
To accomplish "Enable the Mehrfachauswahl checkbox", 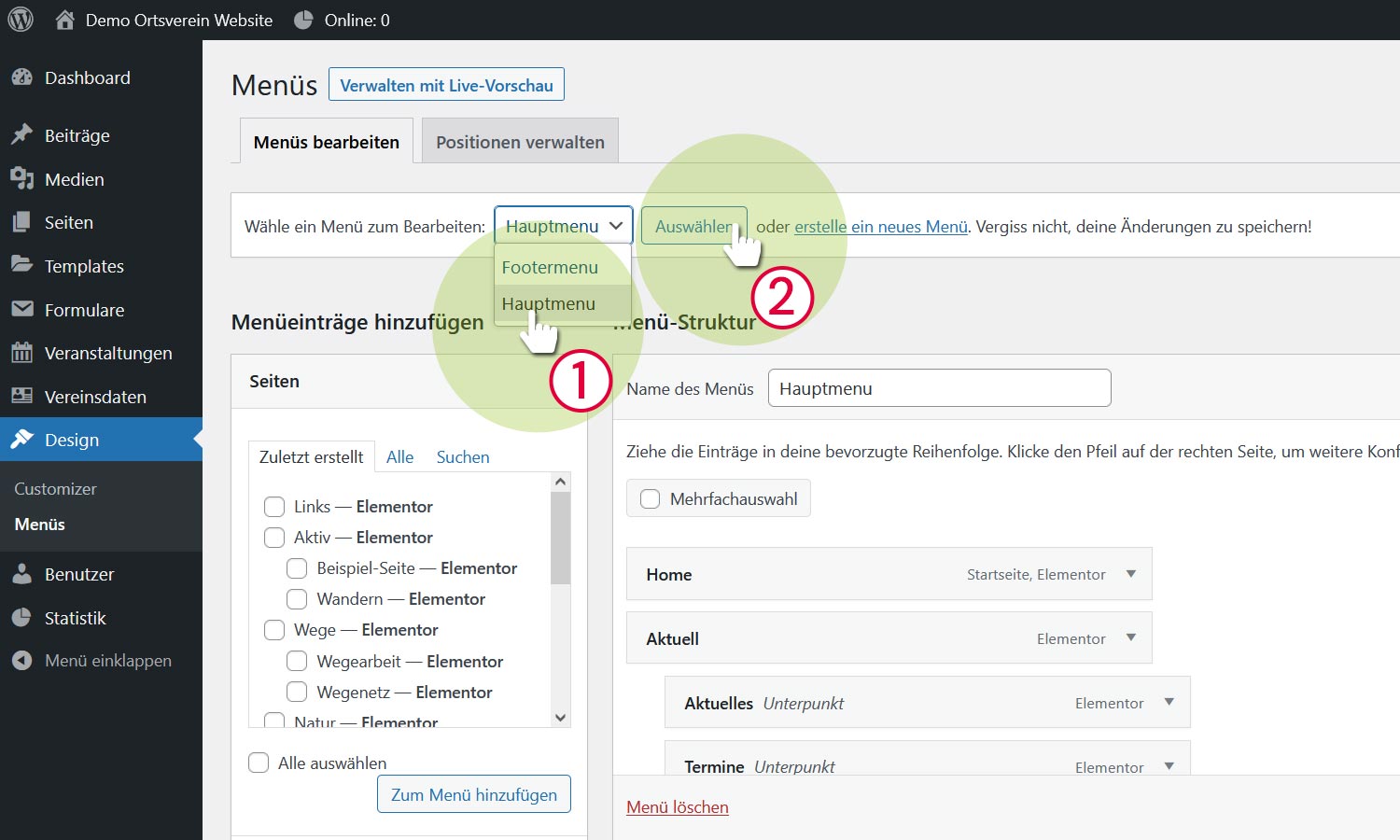I will [650, 499].
